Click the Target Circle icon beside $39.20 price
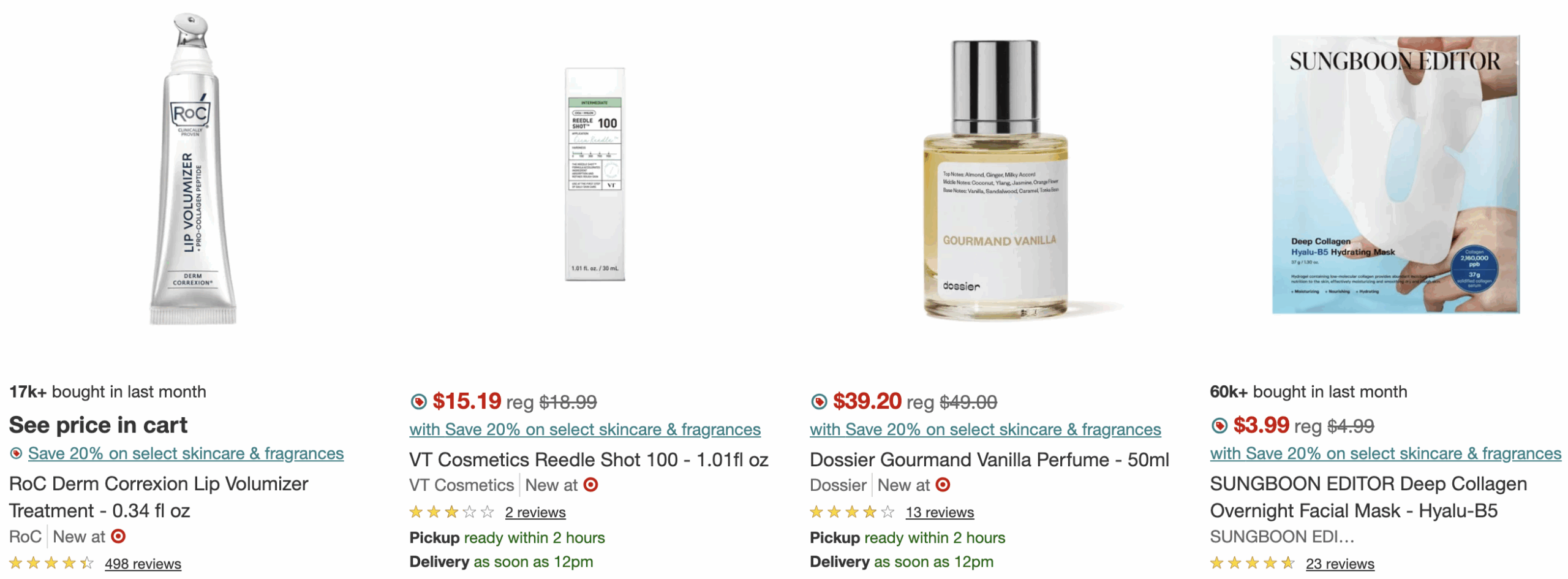This screenshot has height=579, width=1568. click(x=818, y=402)
